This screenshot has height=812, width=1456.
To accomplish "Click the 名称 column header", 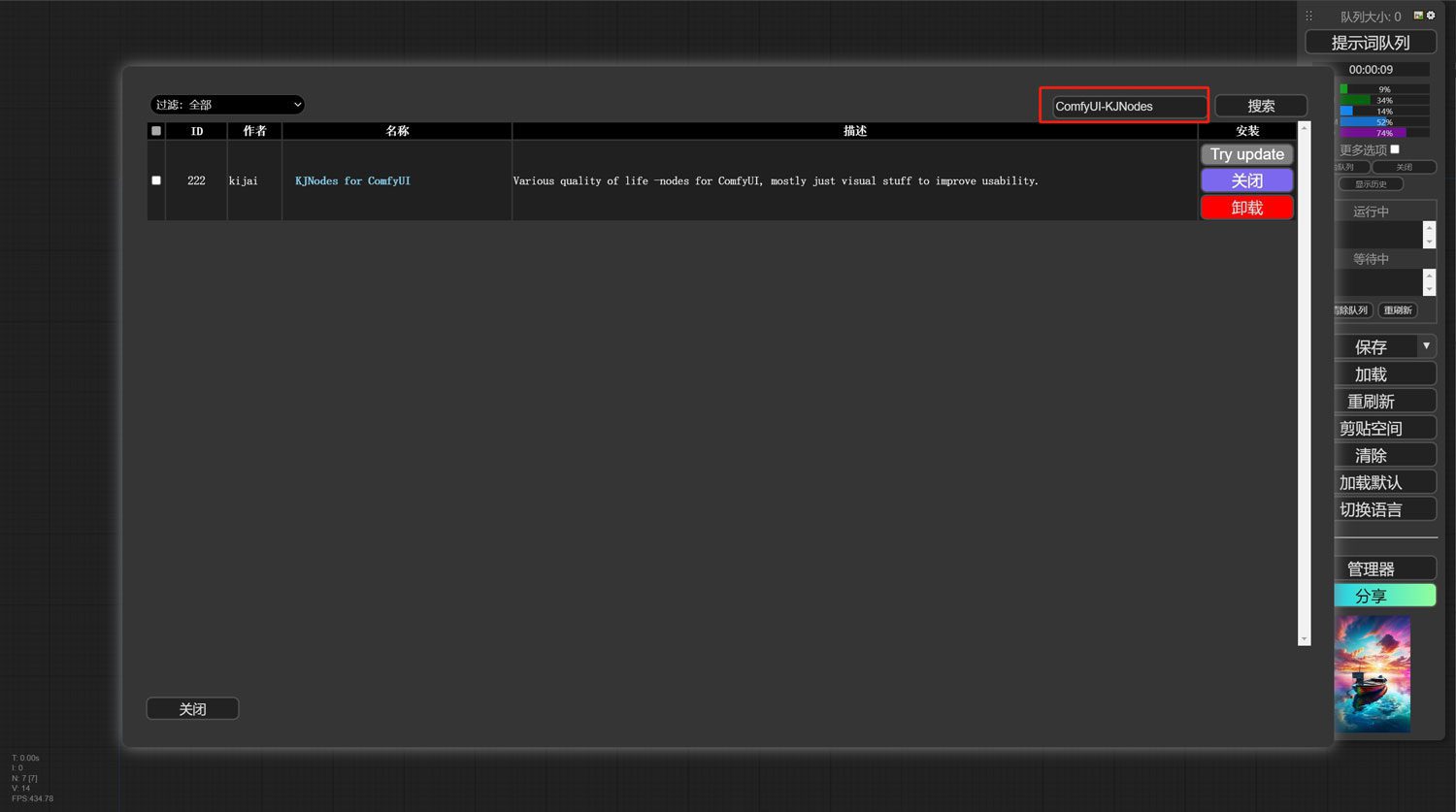I will [x=397, y=131].
